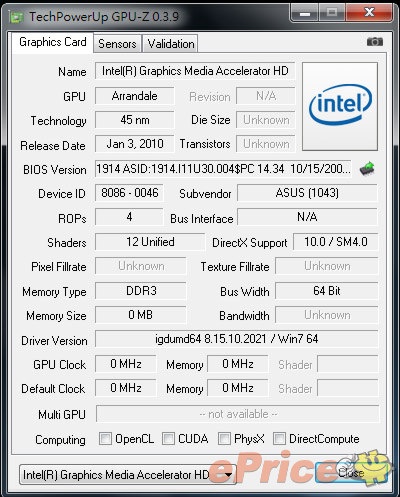400x497 pixels.
Task: Toggle the CUDA checkbox
Action: tap(168, 438)
